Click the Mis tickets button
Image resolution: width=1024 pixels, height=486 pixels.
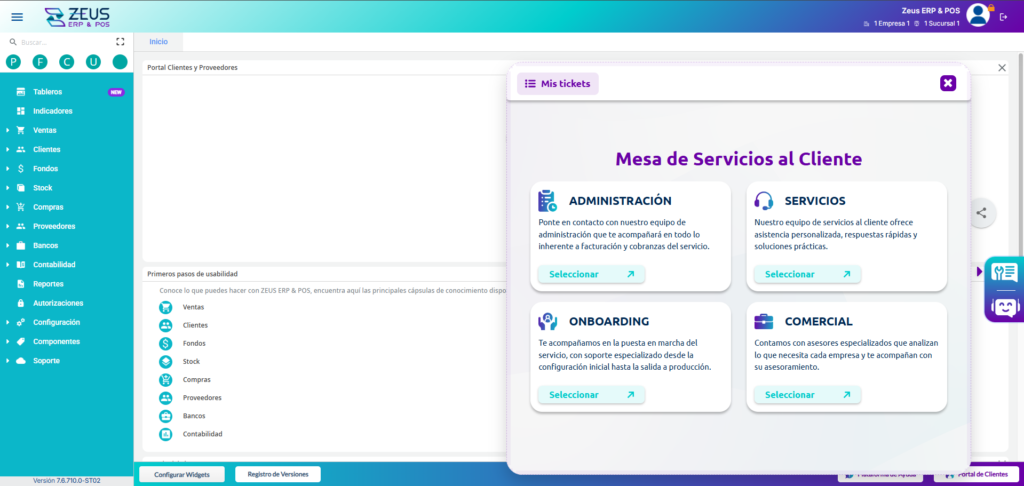point(557,84)
